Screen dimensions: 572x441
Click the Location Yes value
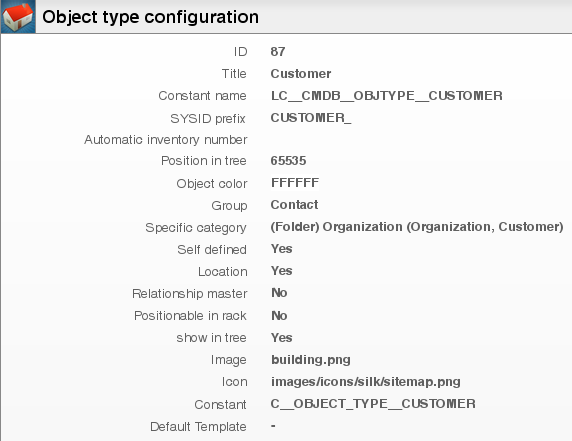tap(282, 271)
